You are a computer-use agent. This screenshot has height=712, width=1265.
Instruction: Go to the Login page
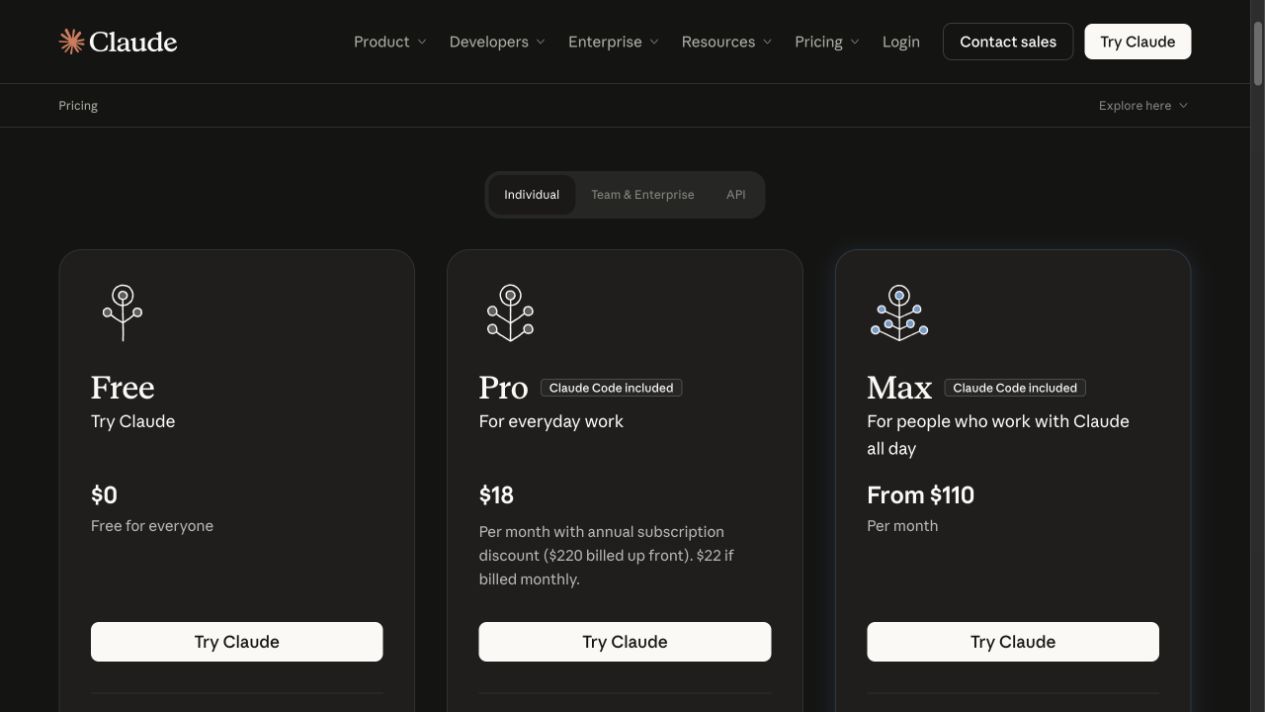[x=901, y=42]
